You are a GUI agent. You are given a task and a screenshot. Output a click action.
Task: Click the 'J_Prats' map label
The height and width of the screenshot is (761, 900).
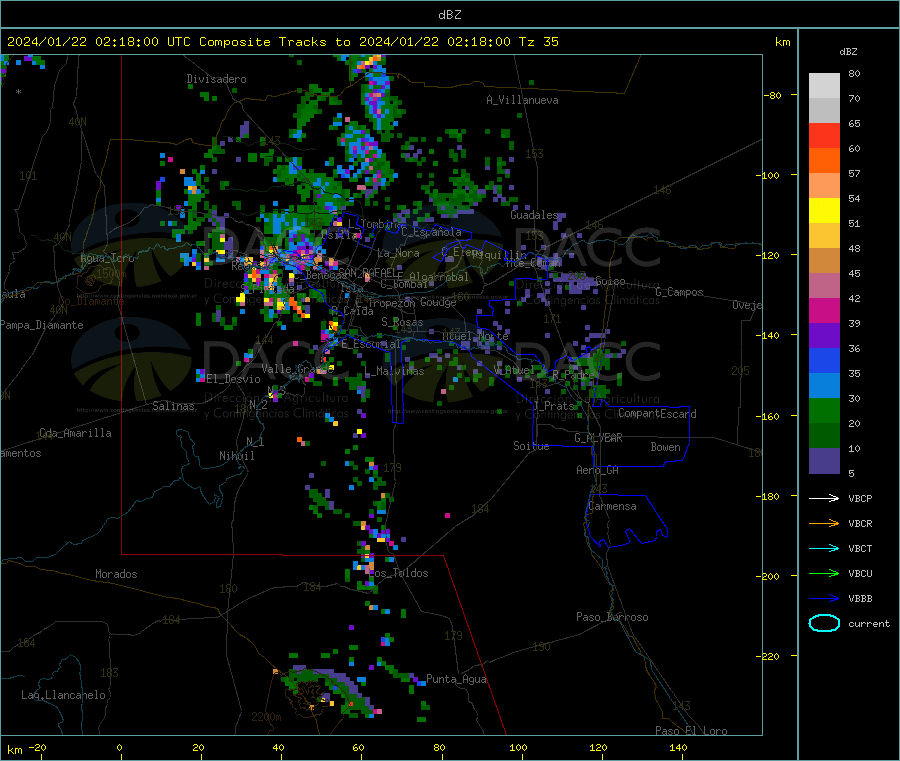click(553, 406)
